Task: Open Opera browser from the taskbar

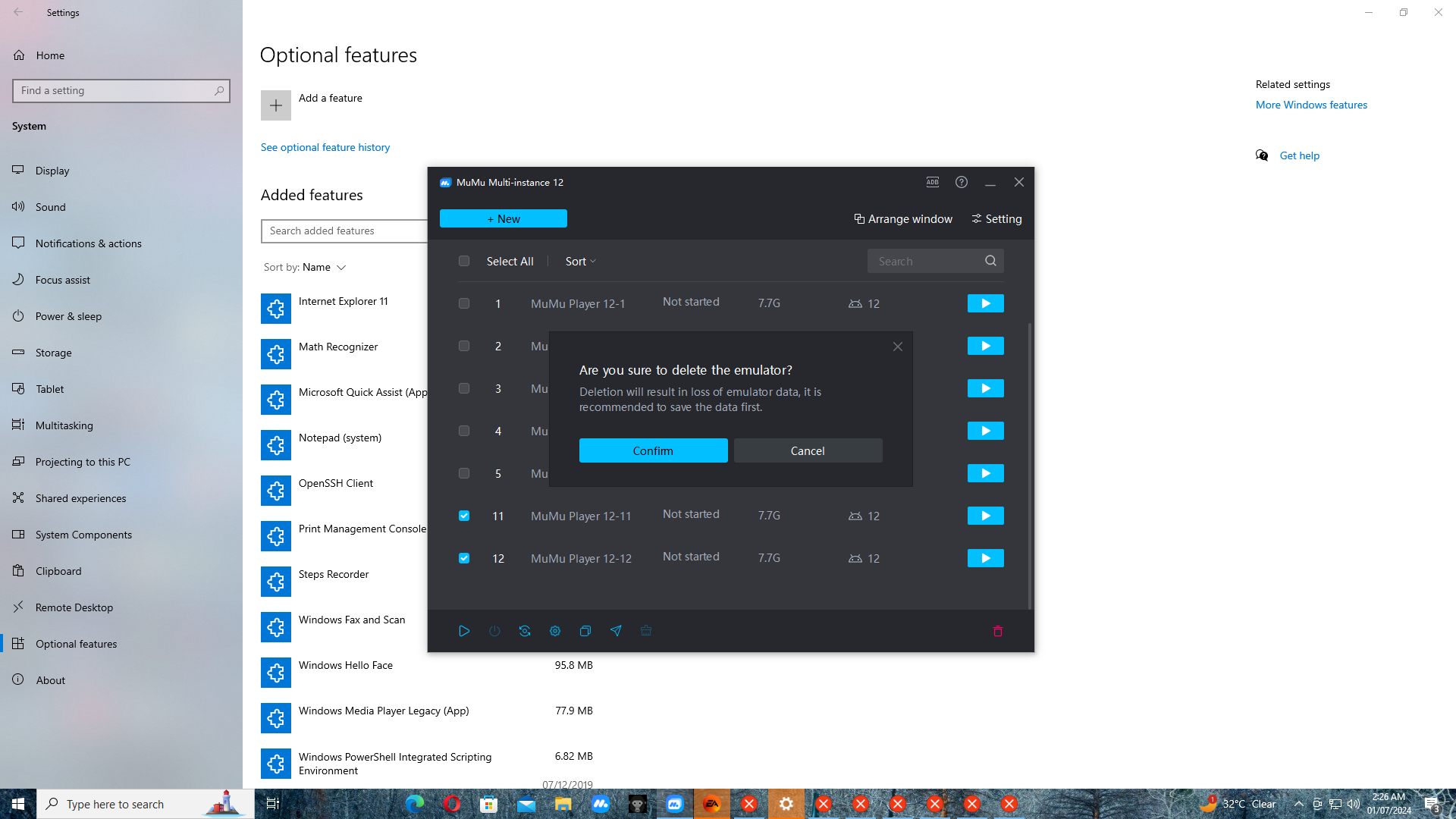Action: tap(452, 804)
